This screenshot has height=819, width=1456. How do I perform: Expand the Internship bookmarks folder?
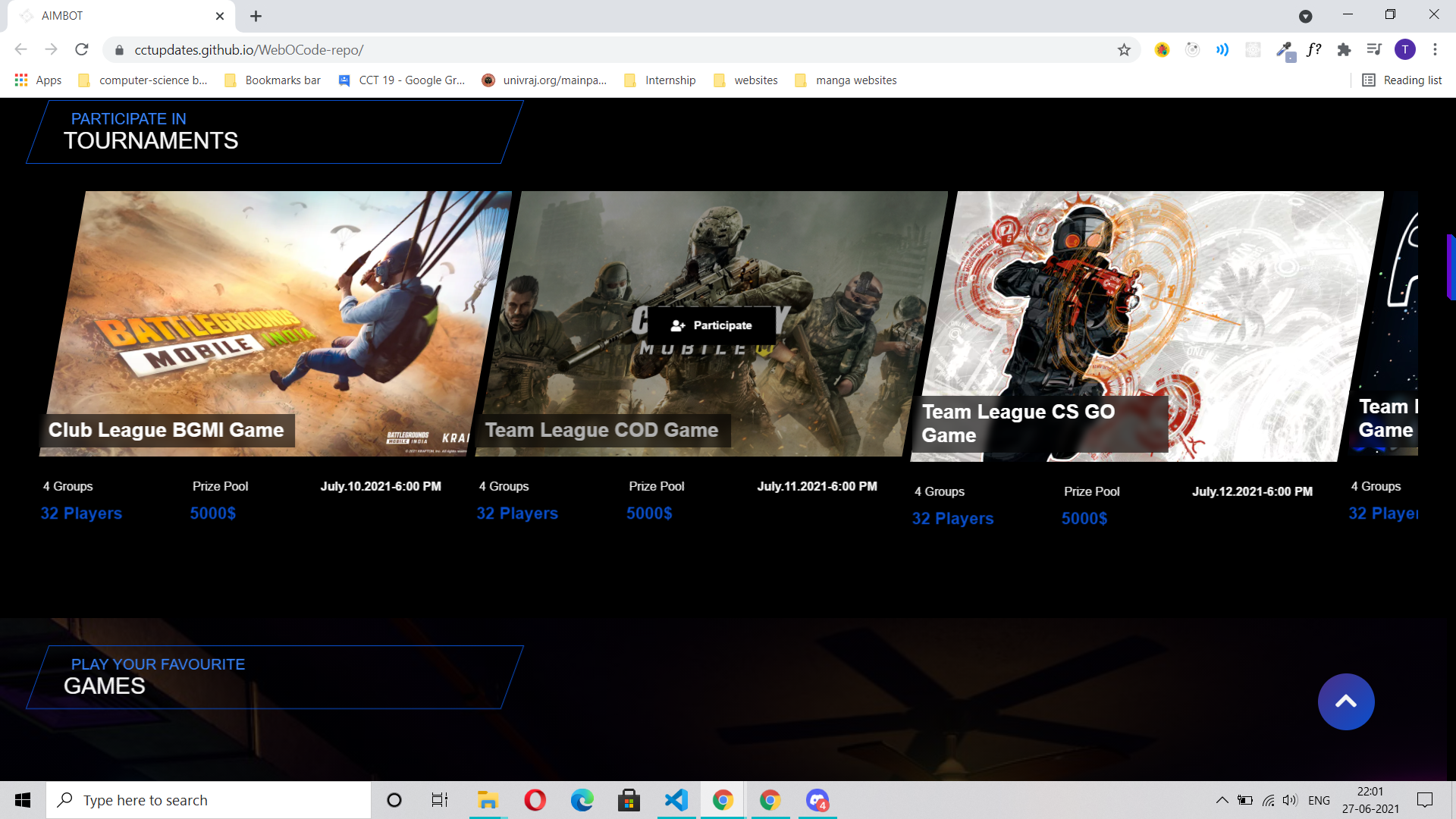click(660, 80)
